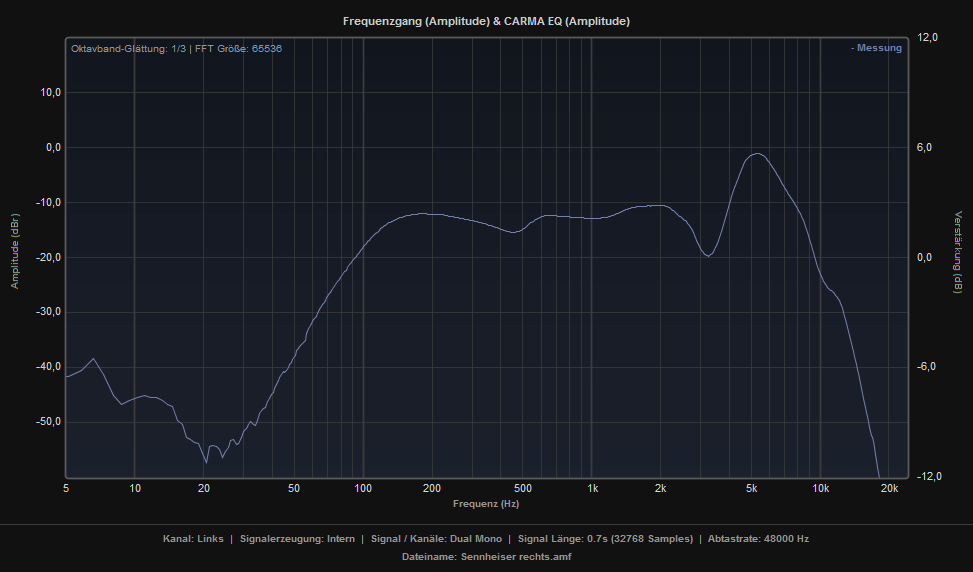973x572 pixels.
Task: Click the '10,0' amplitude axis value
Action: (x=51, y=92)
